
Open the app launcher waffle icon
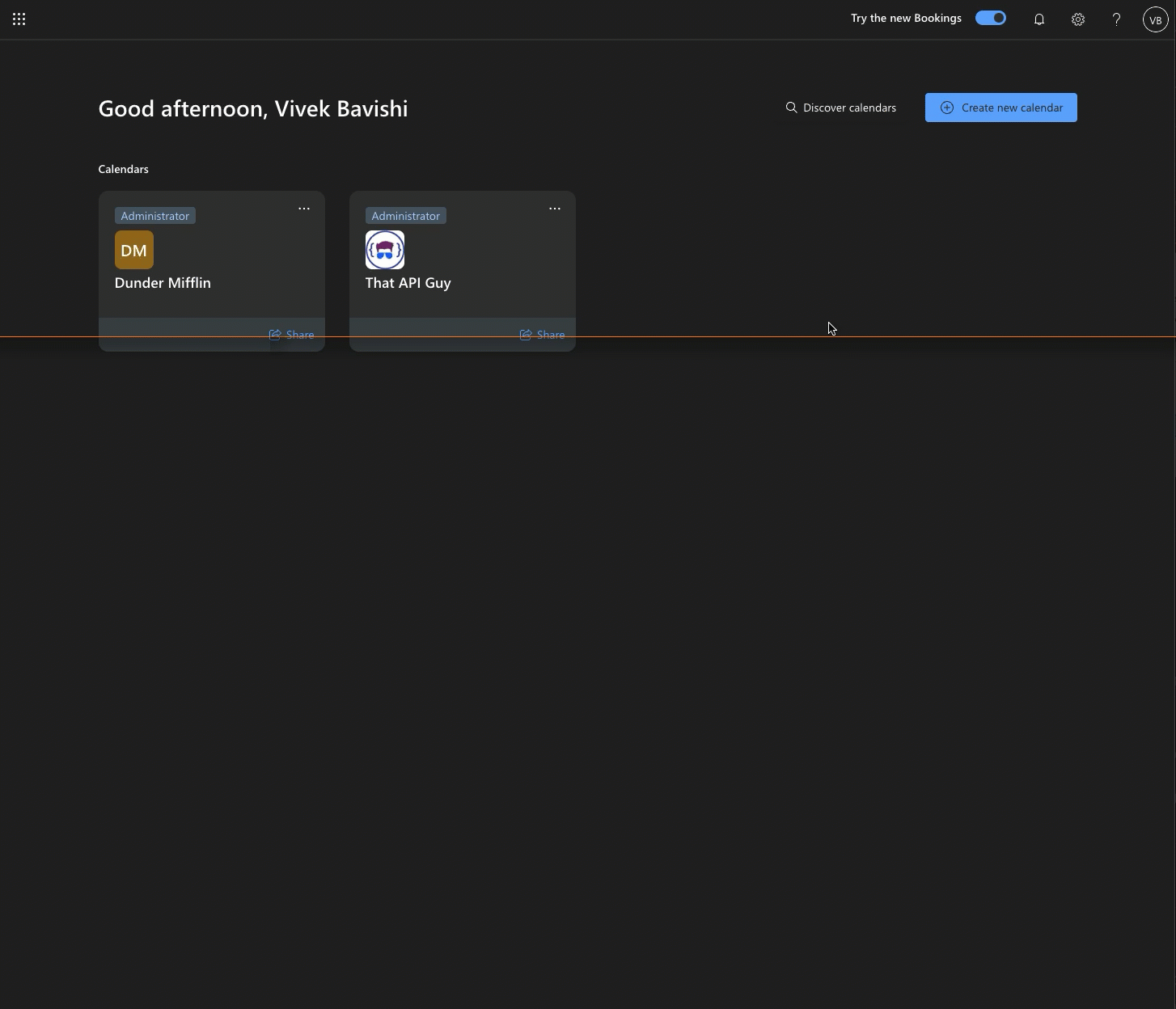pos(19,19)
